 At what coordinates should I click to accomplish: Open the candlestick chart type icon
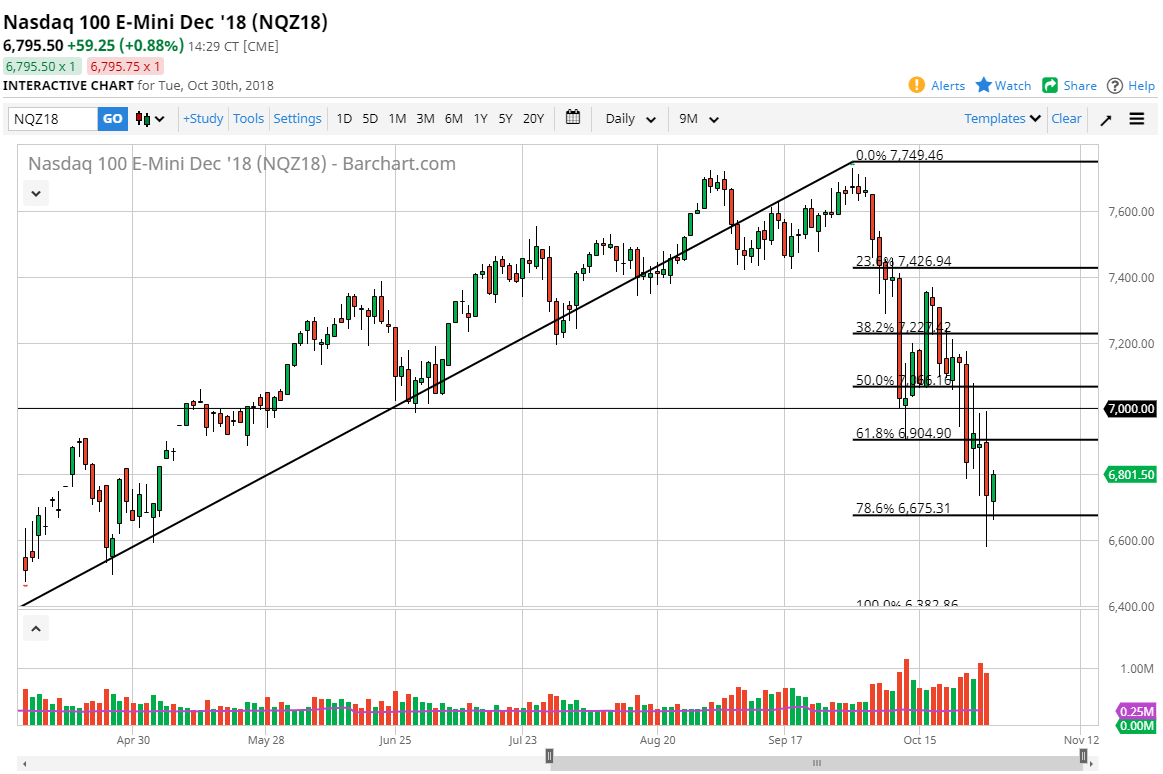coord(144,118)
